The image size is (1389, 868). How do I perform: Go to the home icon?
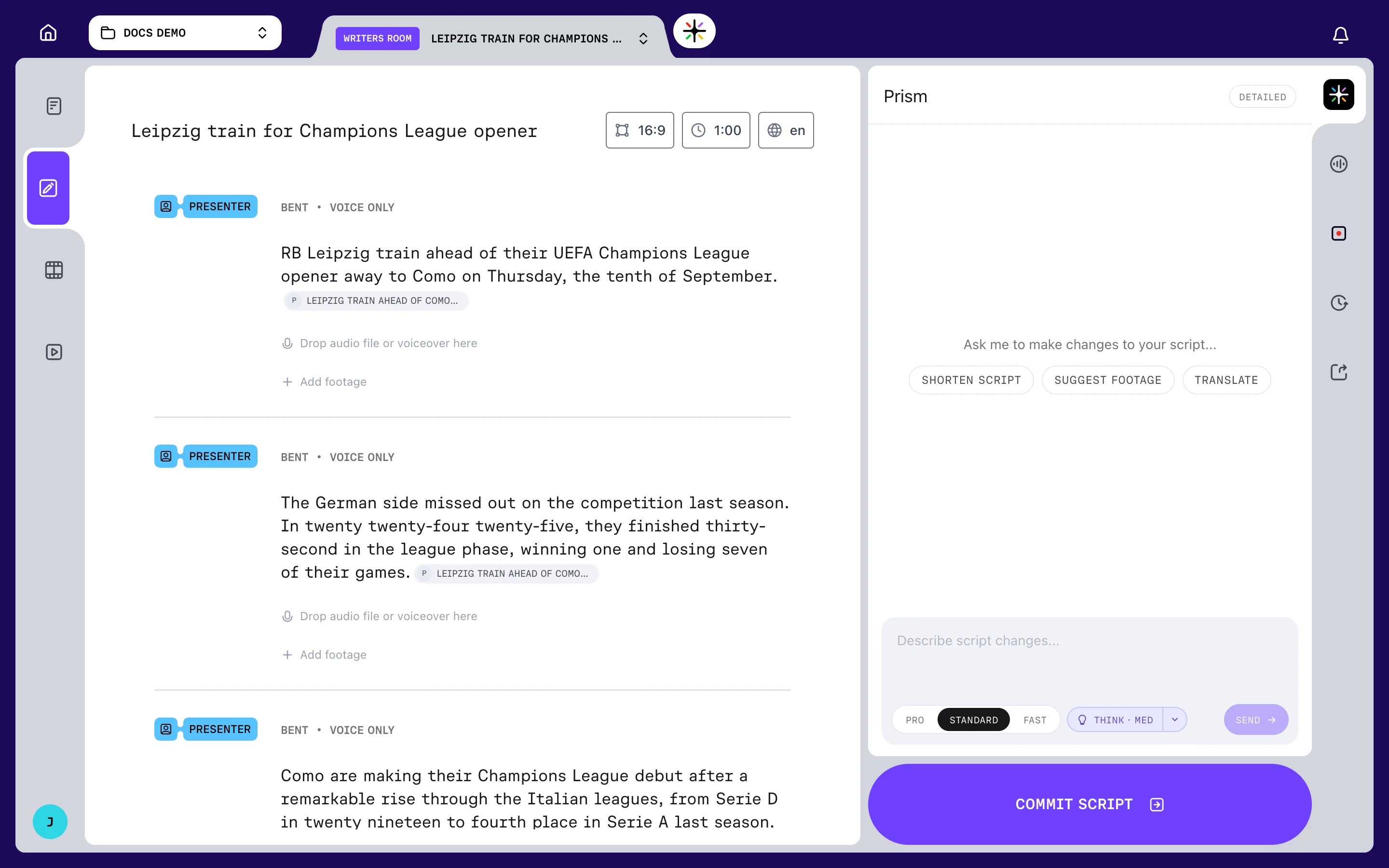pyautogui.click(x=48, y=33)
